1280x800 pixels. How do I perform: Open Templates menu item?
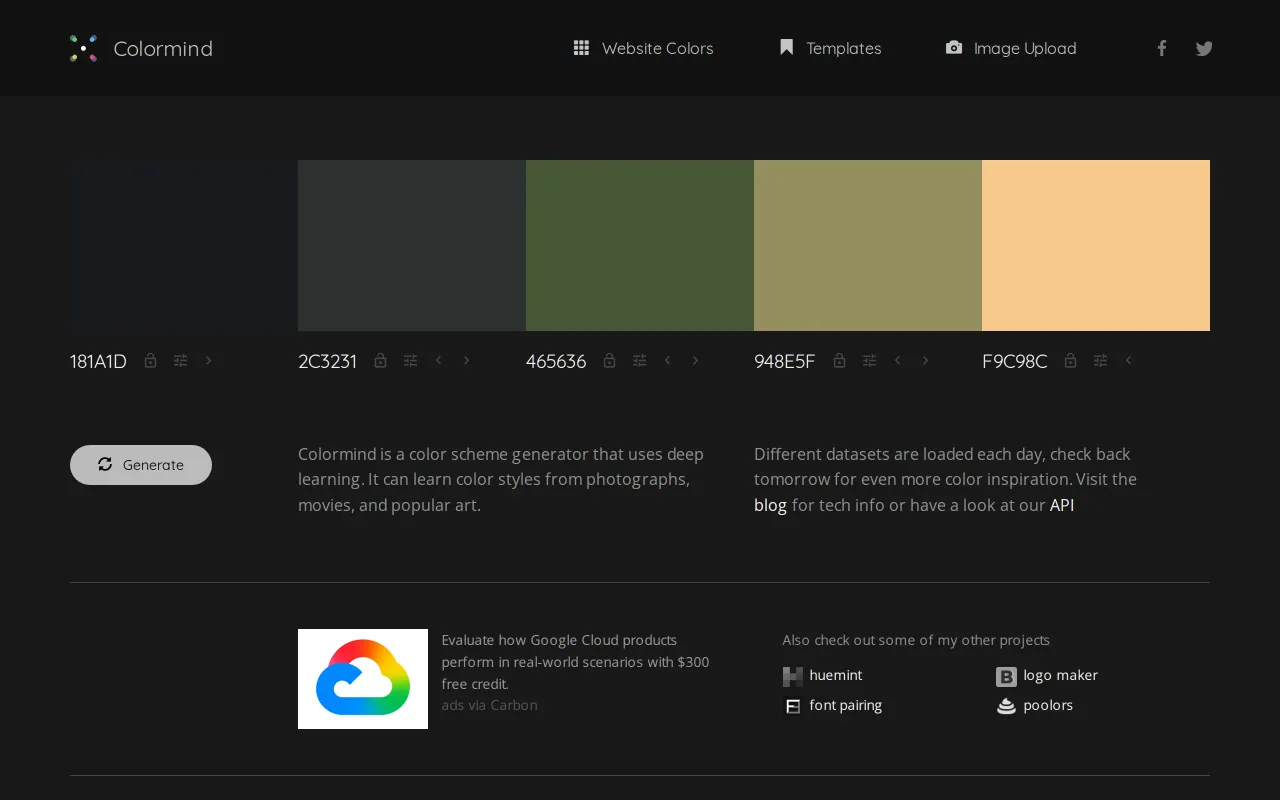click(x=830, y=48)
